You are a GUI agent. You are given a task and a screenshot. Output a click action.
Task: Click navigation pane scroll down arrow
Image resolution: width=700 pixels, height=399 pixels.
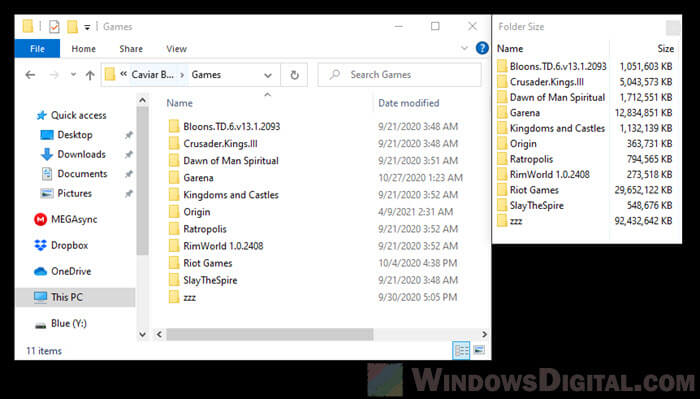tap(142, 334)
